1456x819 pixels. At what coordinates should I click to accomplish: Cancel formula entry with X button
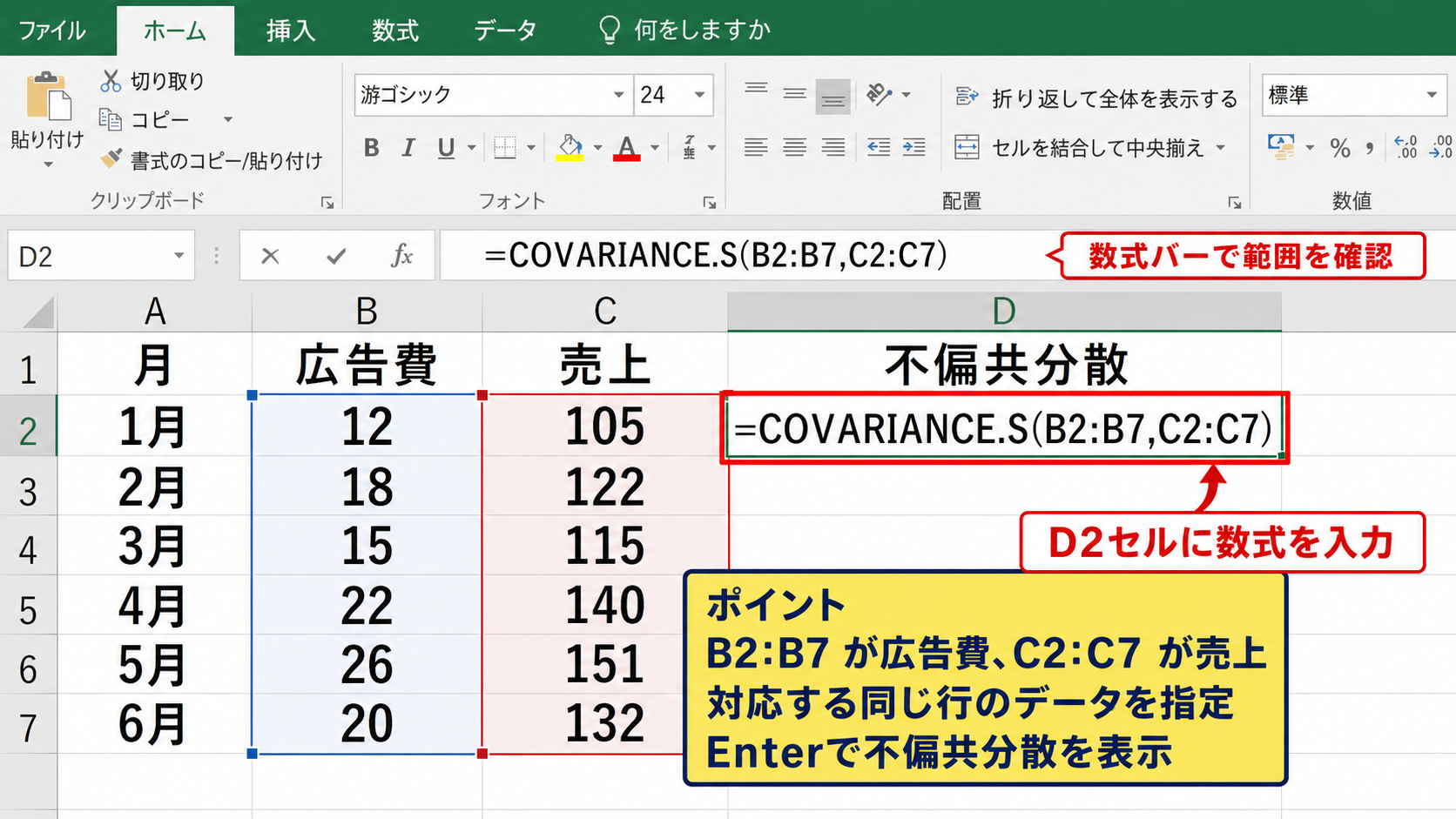pos(271,256)
